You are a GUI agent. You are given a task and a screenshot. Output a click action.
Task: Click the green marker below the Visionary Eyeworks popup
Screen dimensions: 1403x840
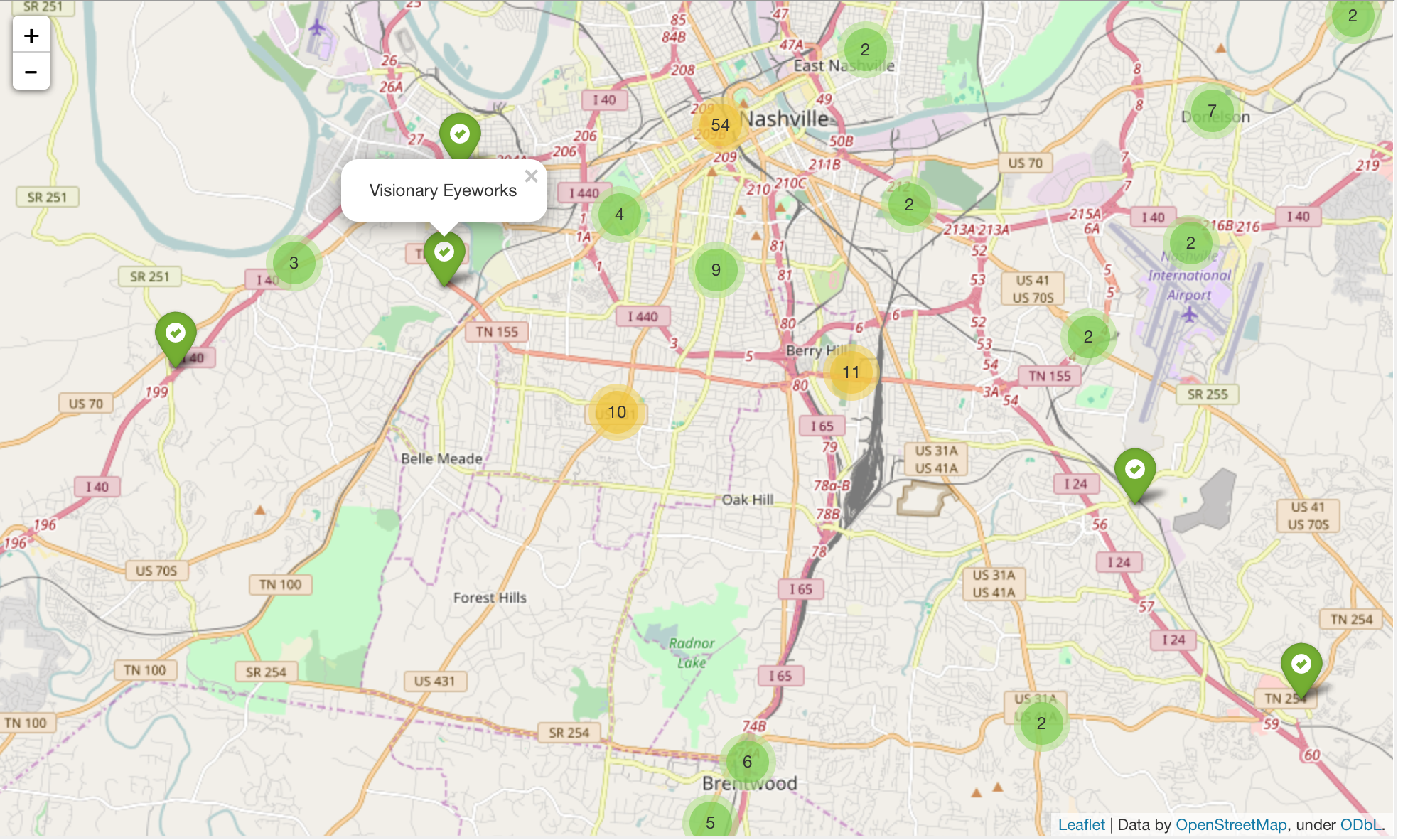click(444, 256)
